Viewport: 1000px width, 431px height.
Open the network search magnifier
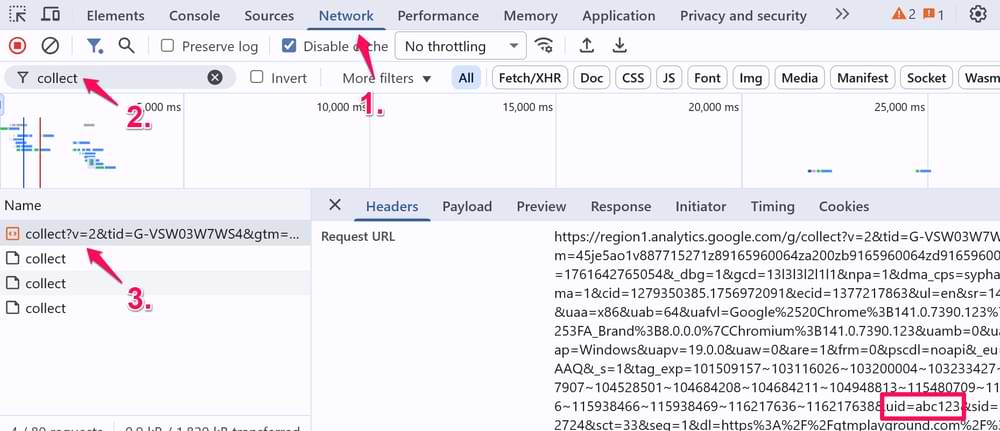pos(126,46)
